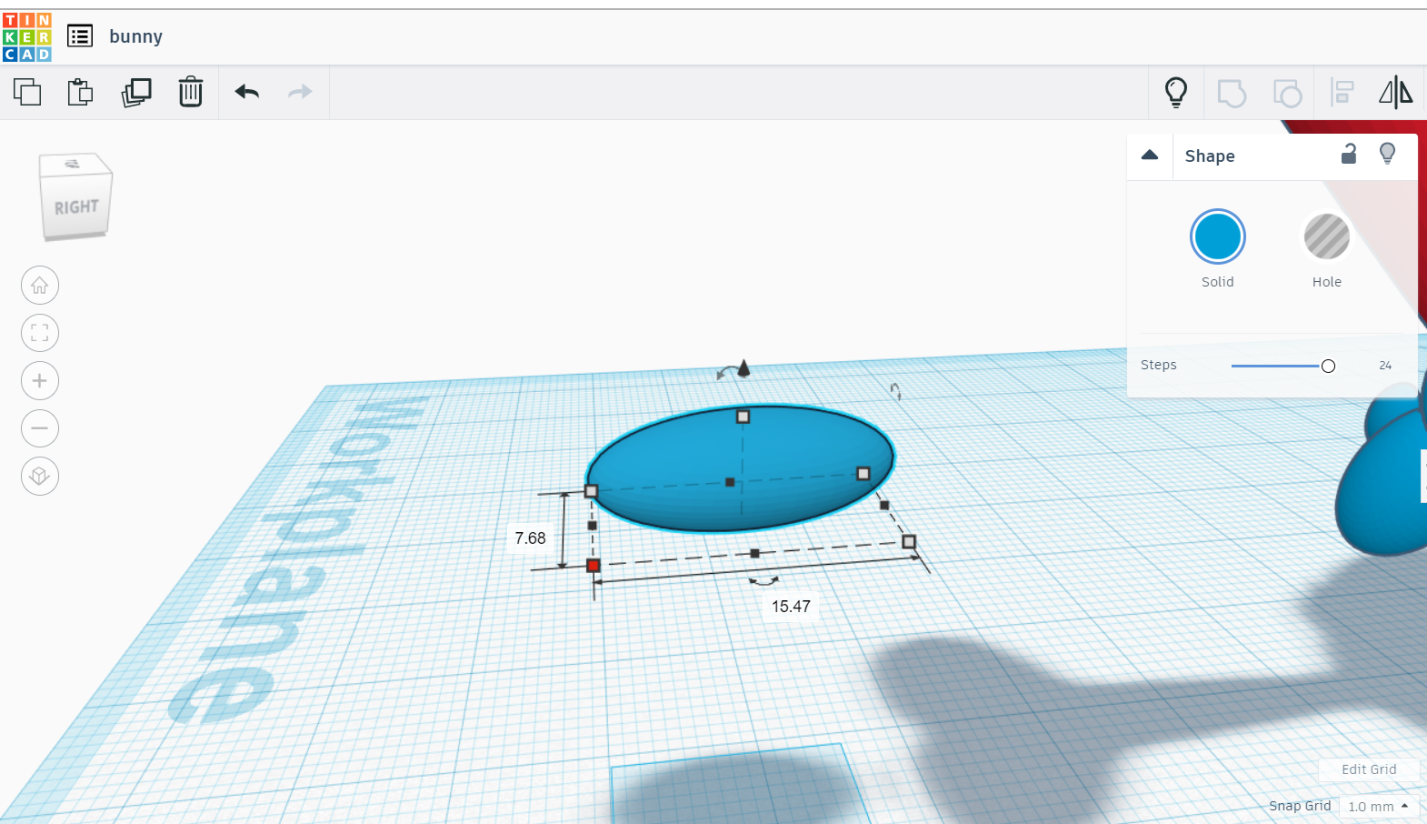1427x824 pixels.
Task: Select the Hole striped swatch
Action: point(1327,237)
